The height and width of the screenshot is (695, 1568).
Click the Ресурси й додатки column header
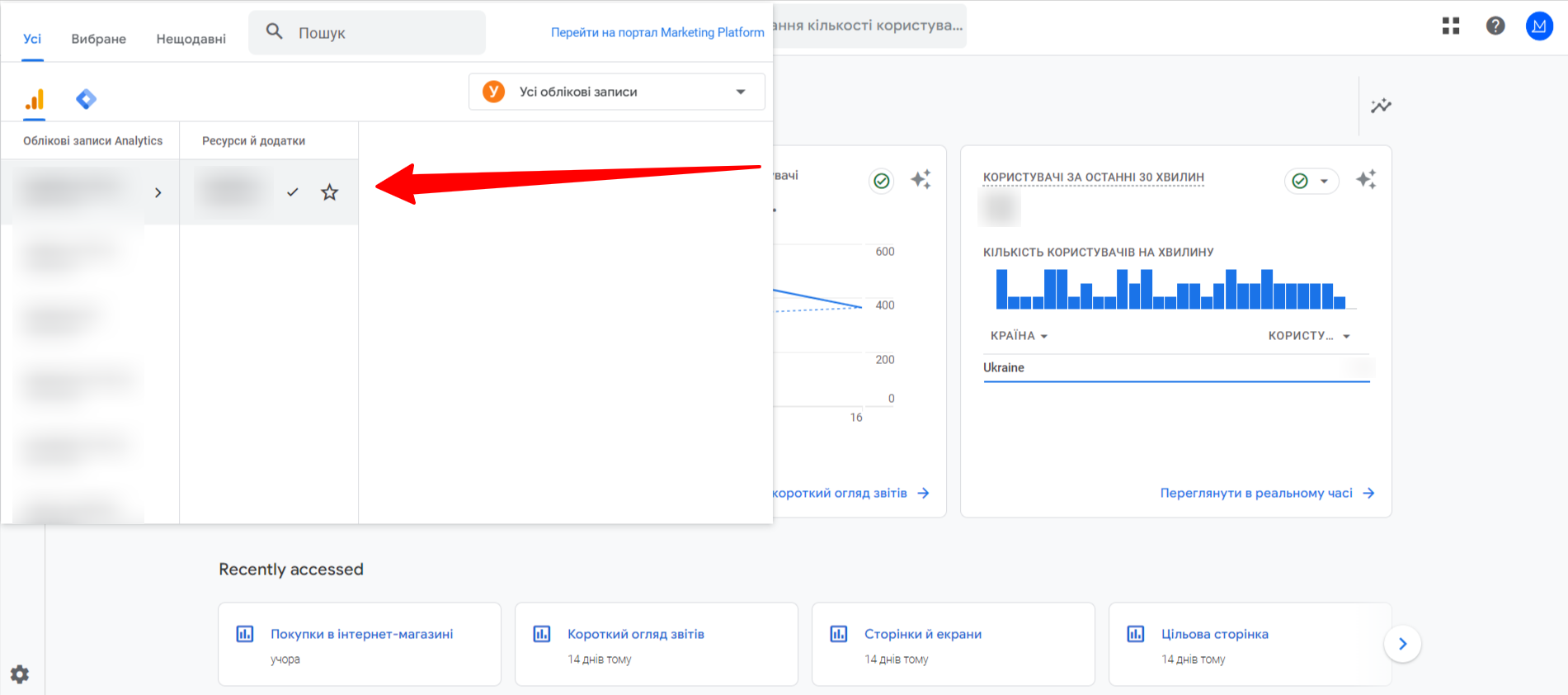coord(253,141)
